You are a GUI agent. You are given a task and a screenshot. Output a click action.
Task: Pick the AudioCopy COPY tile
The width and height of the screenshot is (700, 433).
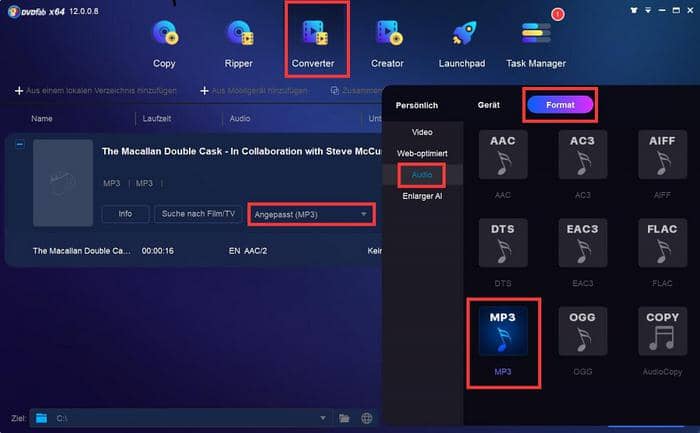[x=662, y=341]
